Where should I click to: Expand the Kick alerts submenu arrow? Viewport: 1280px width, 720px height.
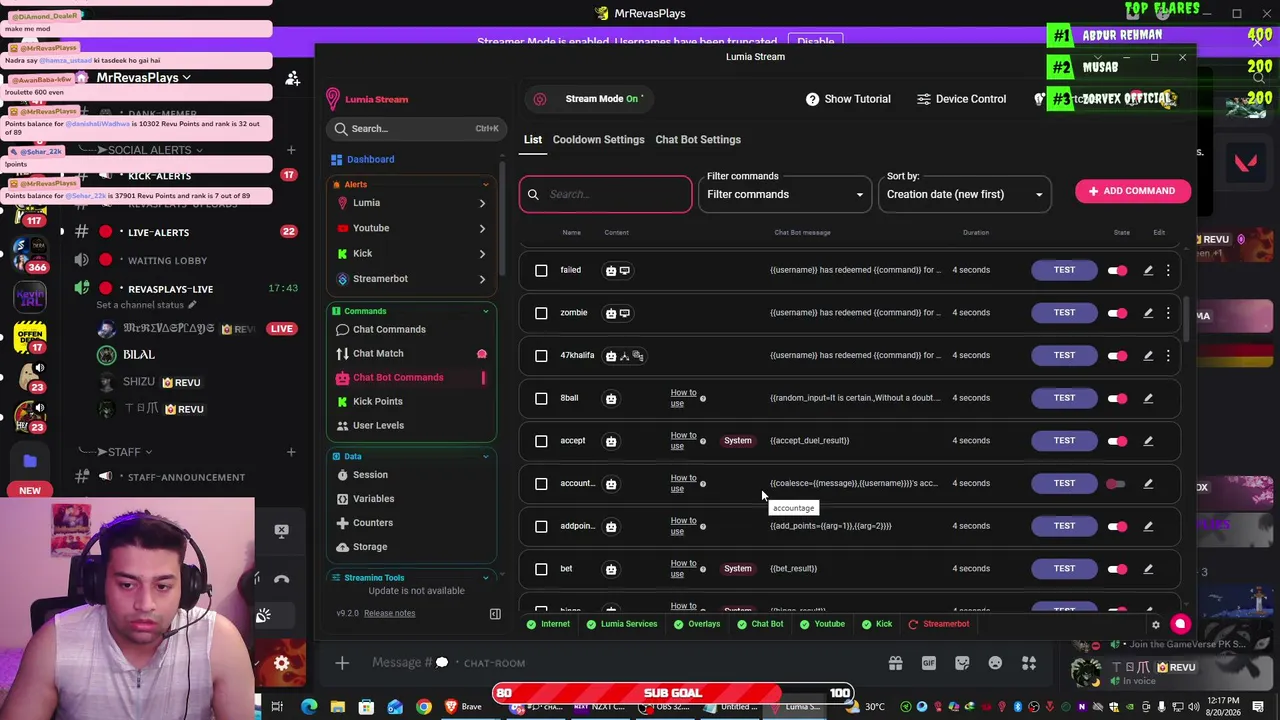tap(482, 254)
